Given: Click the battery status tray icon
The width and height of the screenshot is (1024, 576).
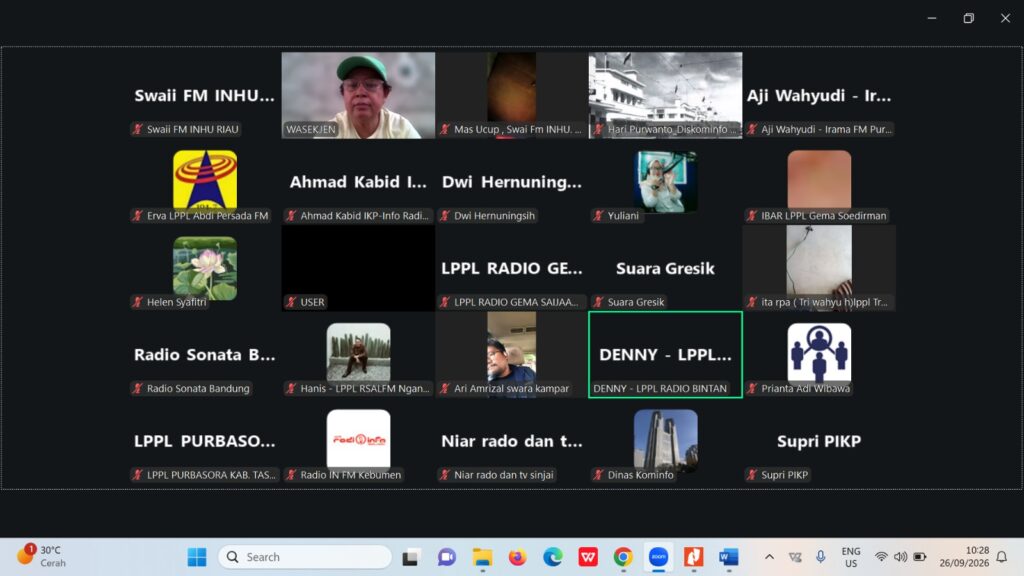Looking at the screenshot, I should click(x=920, y=557).
